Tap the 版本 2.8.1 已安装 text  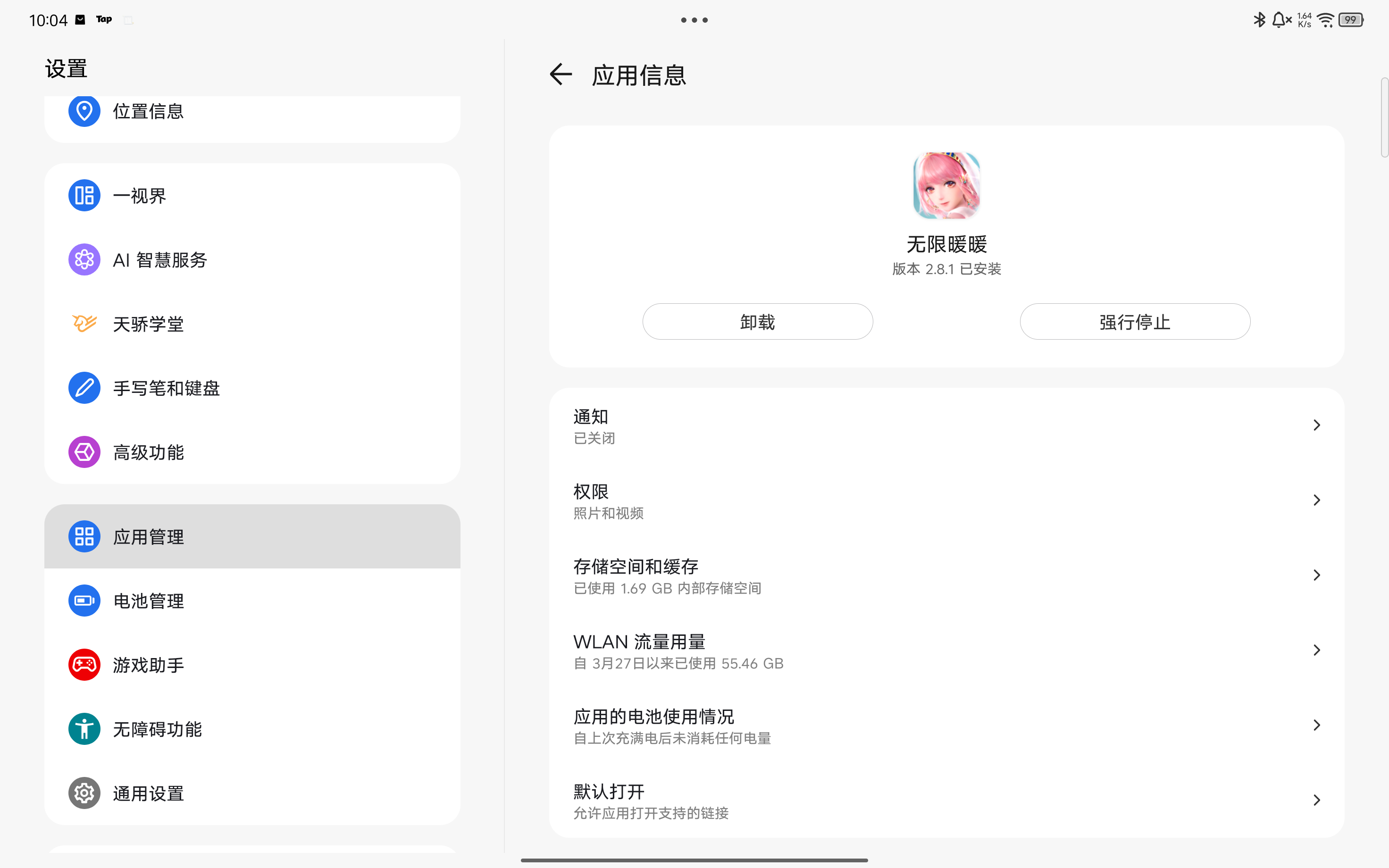click(x=946, y=269)
